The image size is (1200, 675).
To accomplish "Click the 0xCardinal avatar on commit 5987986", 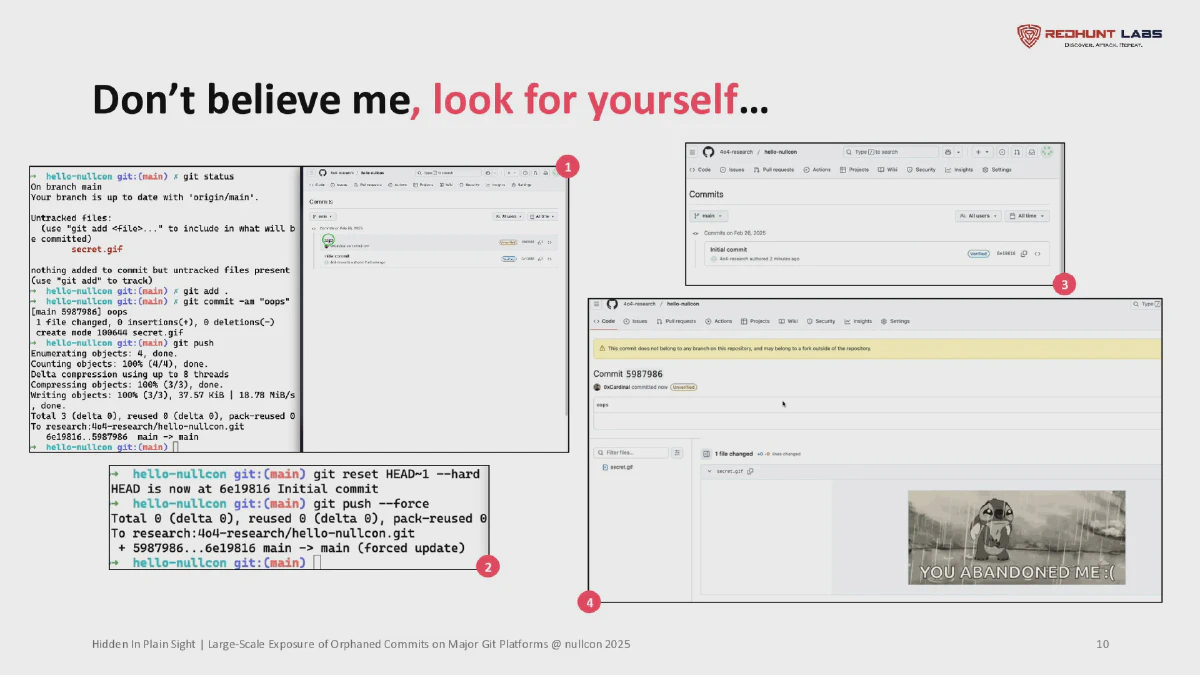I will click(597, 387).
